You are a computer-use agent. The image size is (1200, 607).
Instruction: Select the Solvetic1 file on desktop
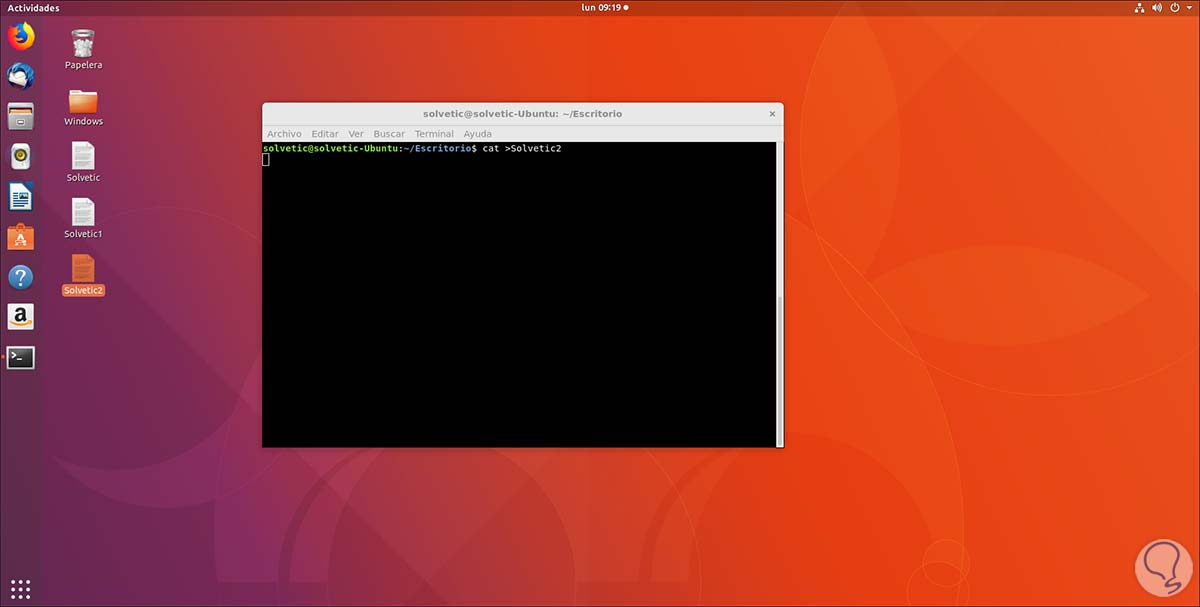(x=83, y=218)
